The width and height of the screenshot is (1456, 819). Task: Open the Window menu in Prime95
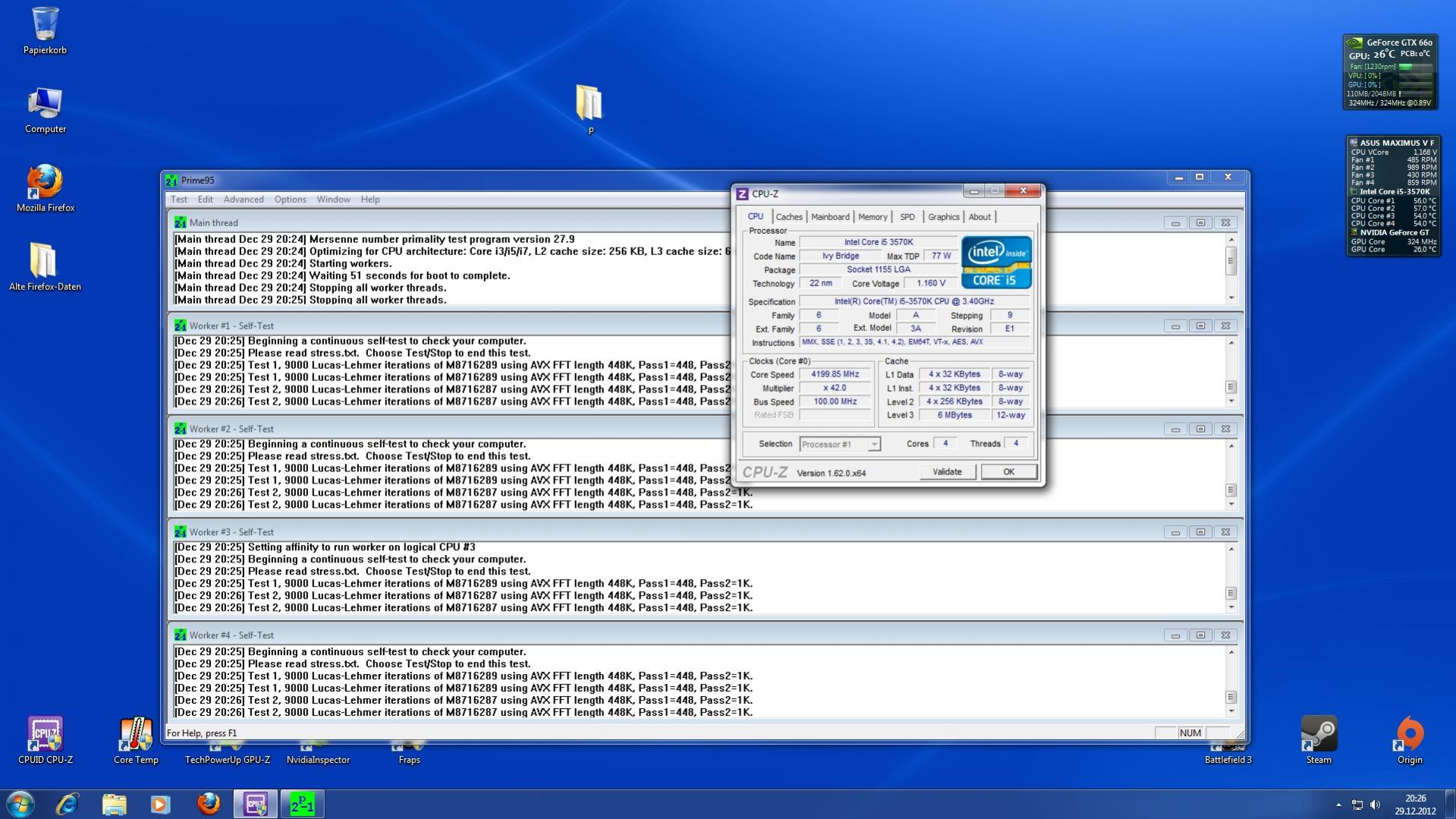click(333, 200)
